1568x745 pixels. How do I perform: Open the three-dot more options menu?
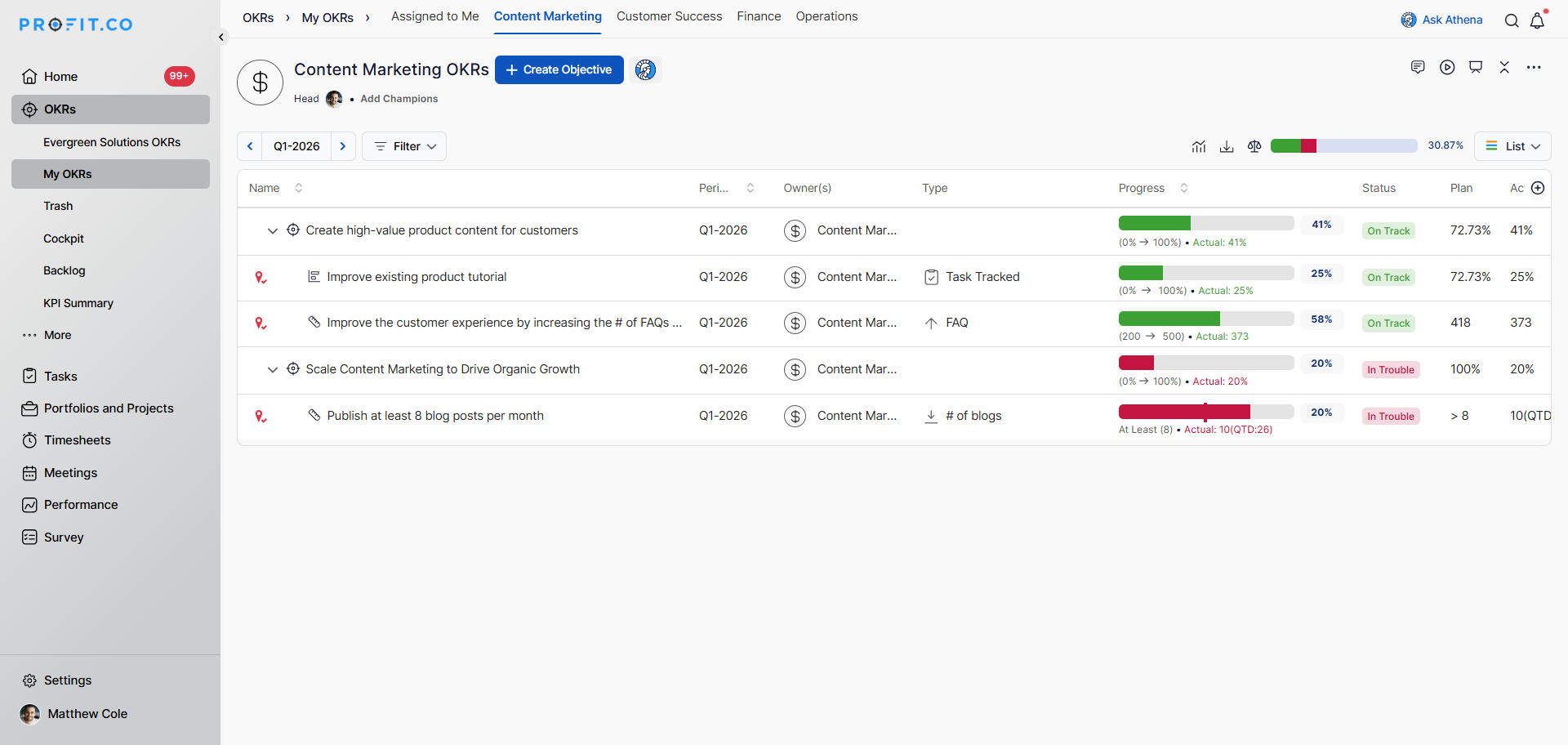pyautogui.click(x=1534, y=67)
